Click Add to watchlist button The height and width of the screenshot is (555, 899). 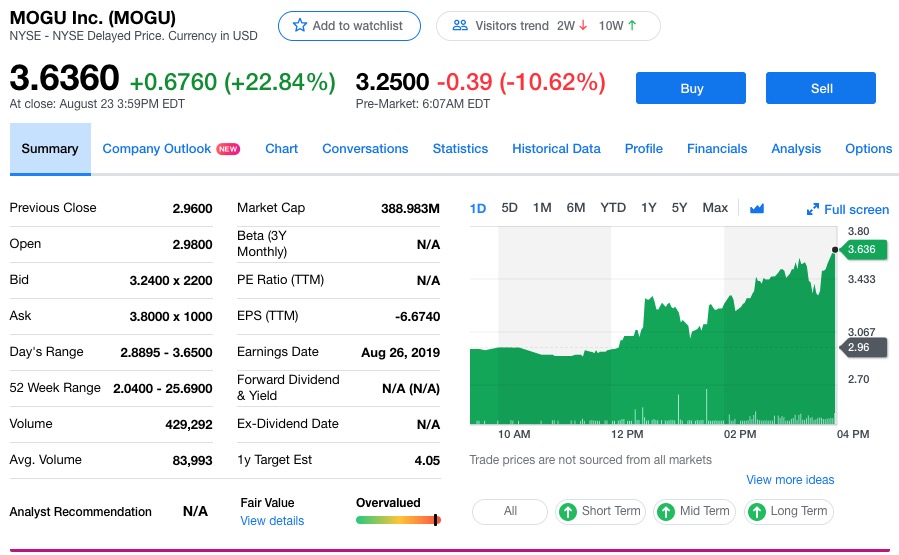(x=349, y=26)
